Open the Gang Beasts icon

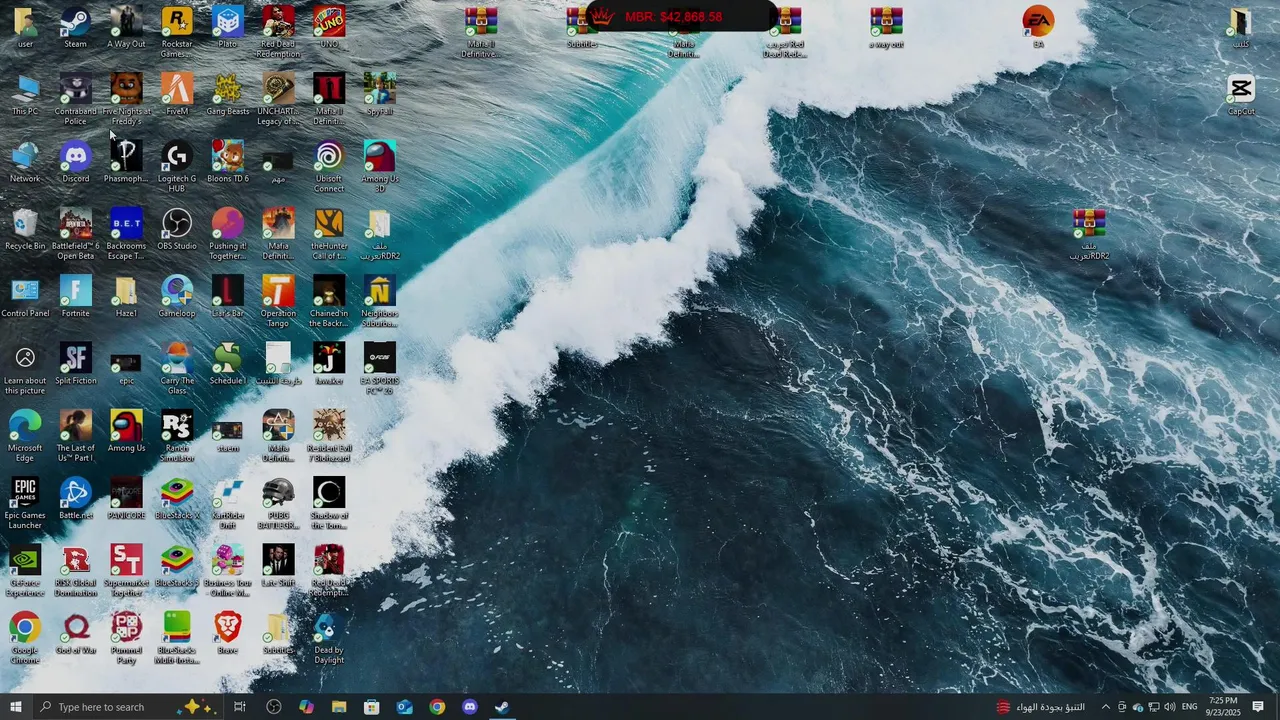click(x=228, y=94)
